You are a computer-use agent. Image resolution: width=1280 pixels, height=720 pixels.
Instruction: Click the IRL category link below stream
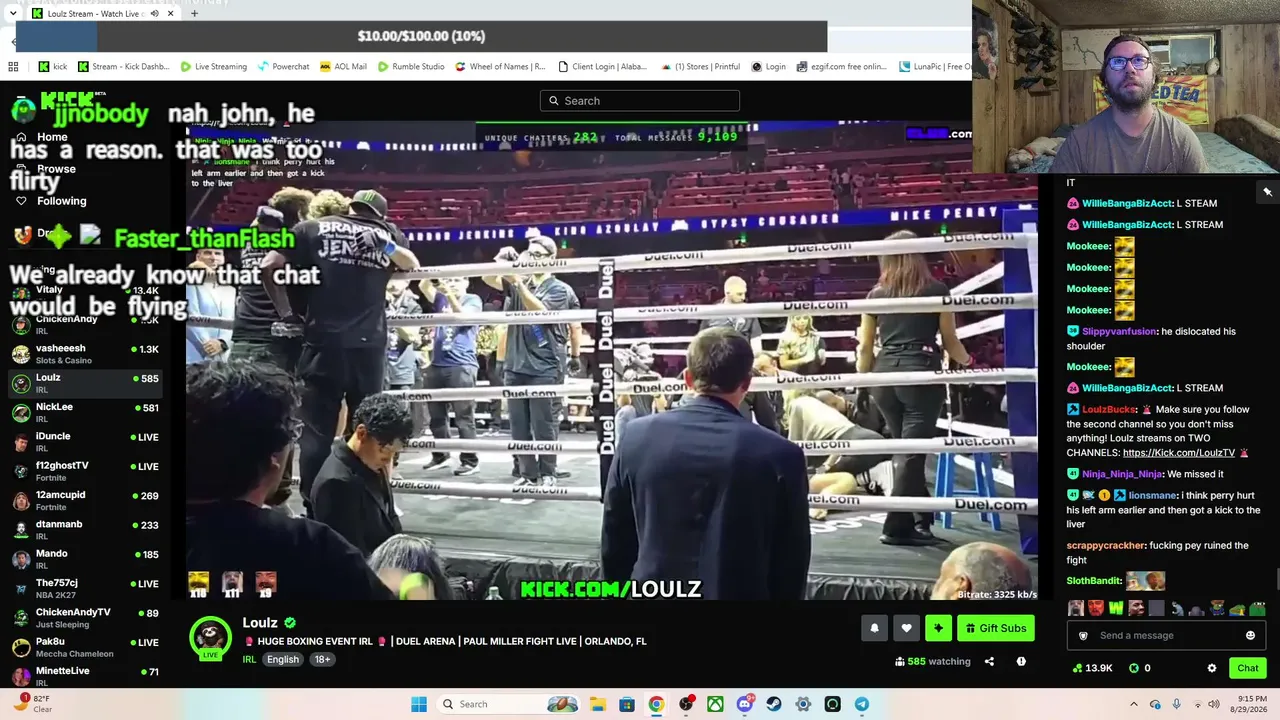(249, 659)
